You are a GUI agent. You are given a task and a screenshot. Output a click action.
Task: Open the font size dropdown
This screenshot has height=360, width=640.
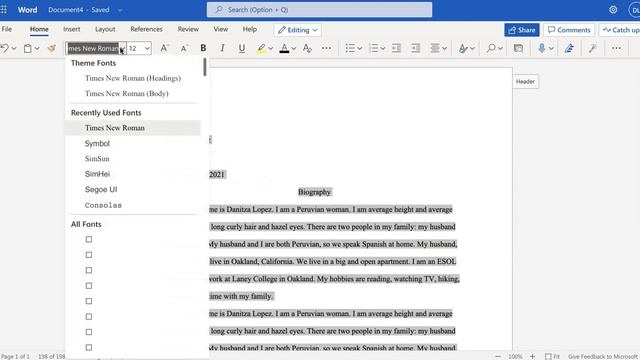(147, 49)
